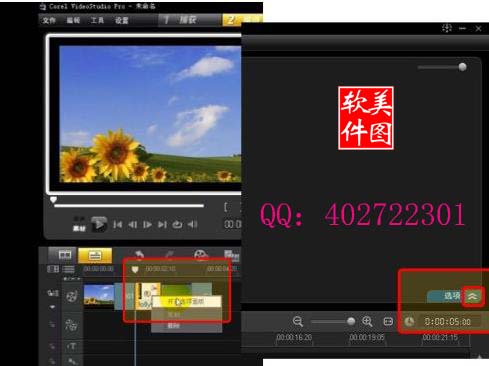Open the Record/Capture film reel option

(201, 255)
